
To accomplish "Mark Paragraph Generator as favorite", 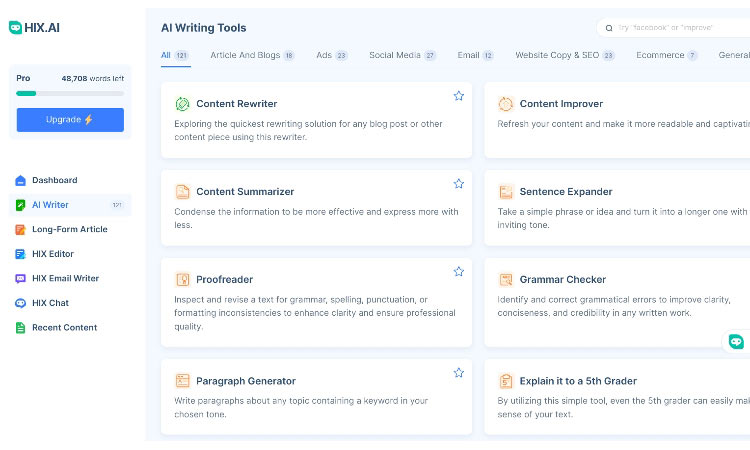I will 459,373.
